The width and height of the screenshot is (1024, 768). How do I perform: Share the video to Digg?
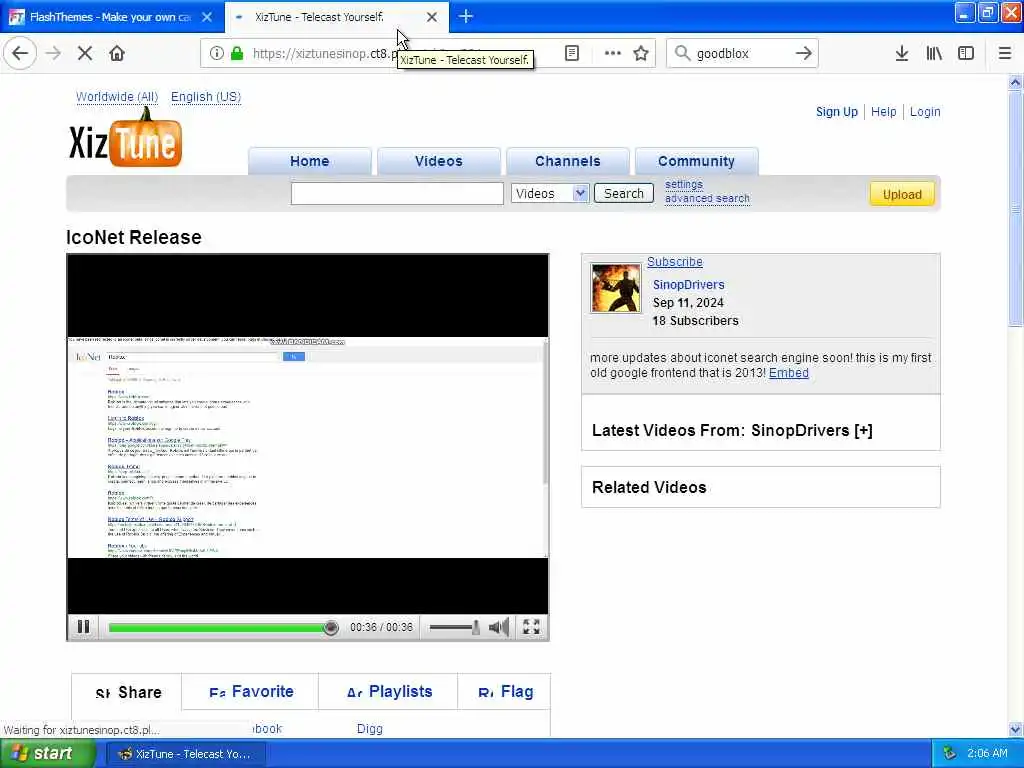[370, 729]
